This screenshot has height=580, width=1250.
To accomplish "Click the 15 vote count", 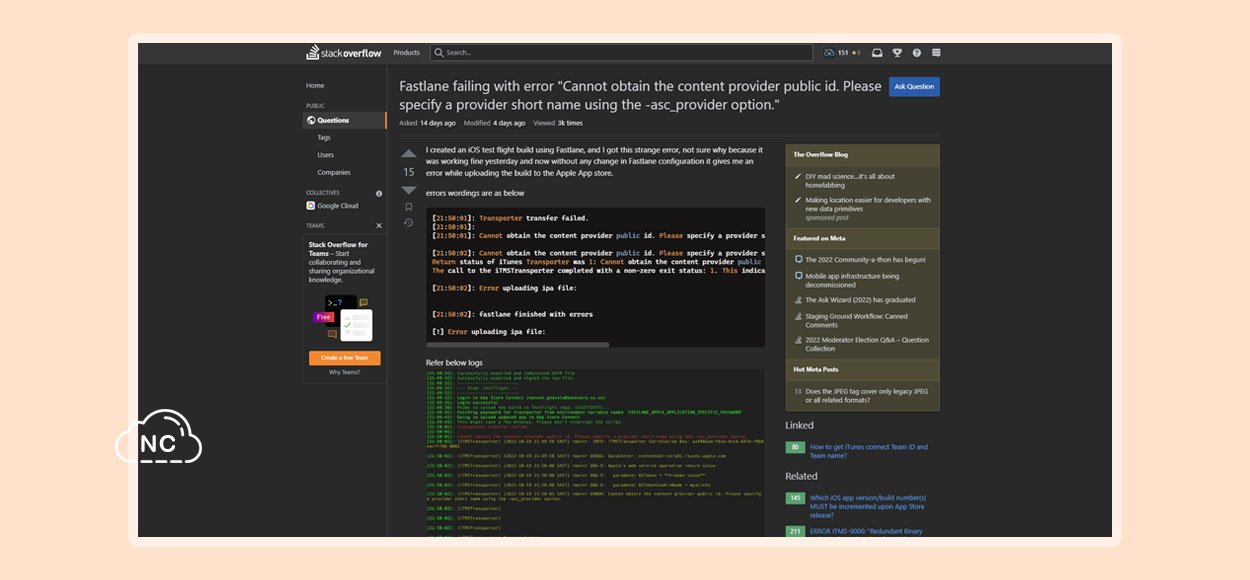I will (409, 172).
